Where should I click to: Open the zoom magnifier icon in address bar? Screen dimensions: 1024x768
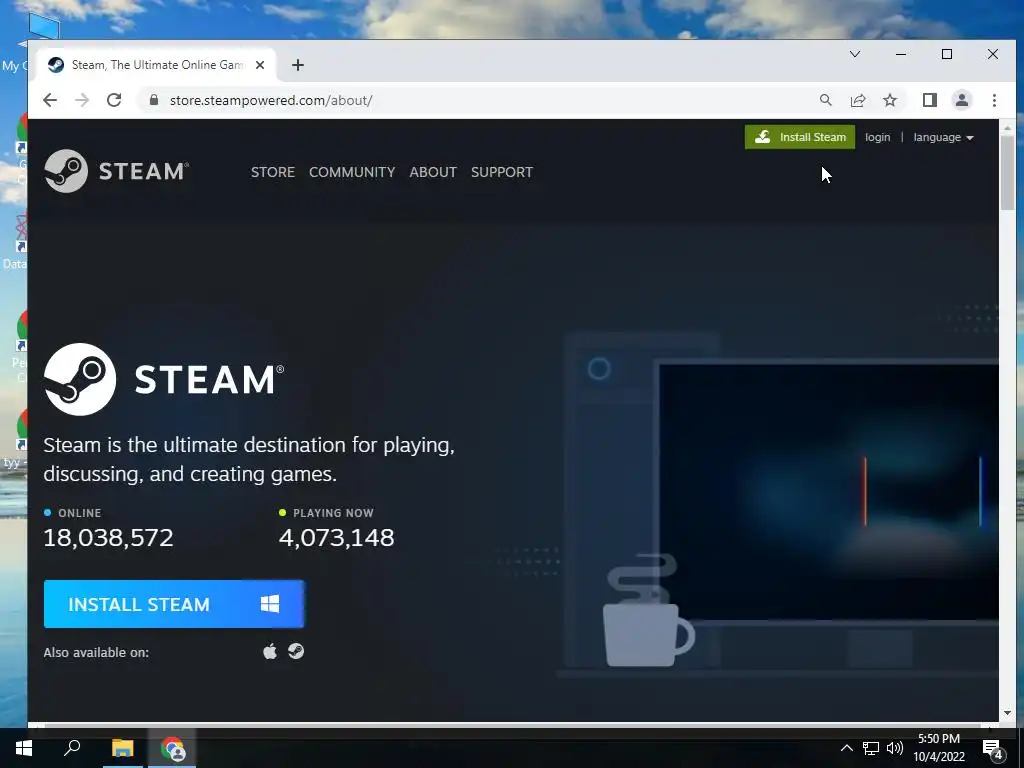pyautogui.click(x=825, y=100)
